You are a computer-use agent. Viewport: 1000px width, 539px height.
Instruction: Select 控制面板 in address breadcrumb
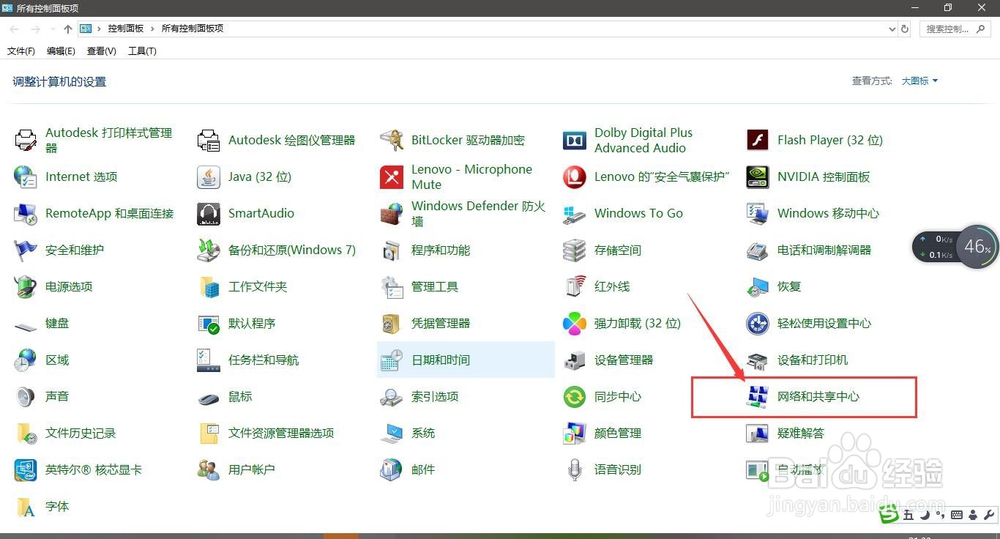[x=126, y=29]
